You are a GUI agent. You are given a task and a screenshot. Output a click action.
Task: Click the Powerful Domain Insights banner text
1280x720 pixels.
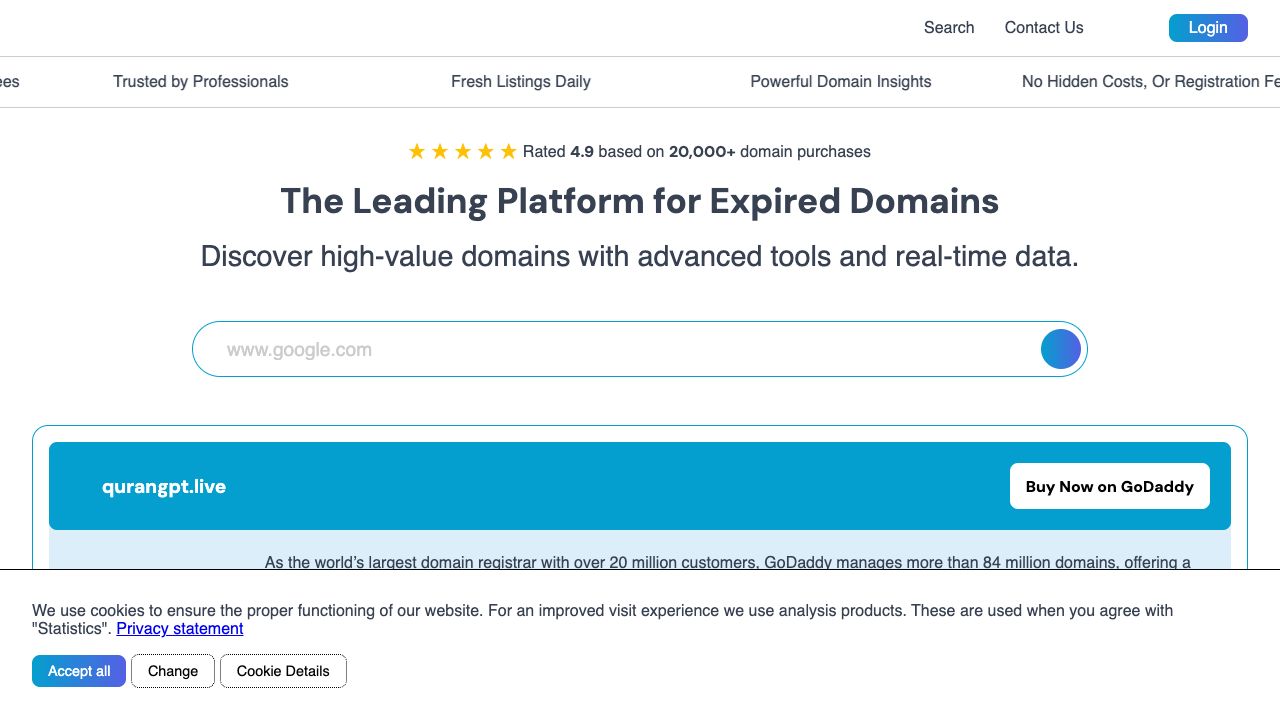840,82
